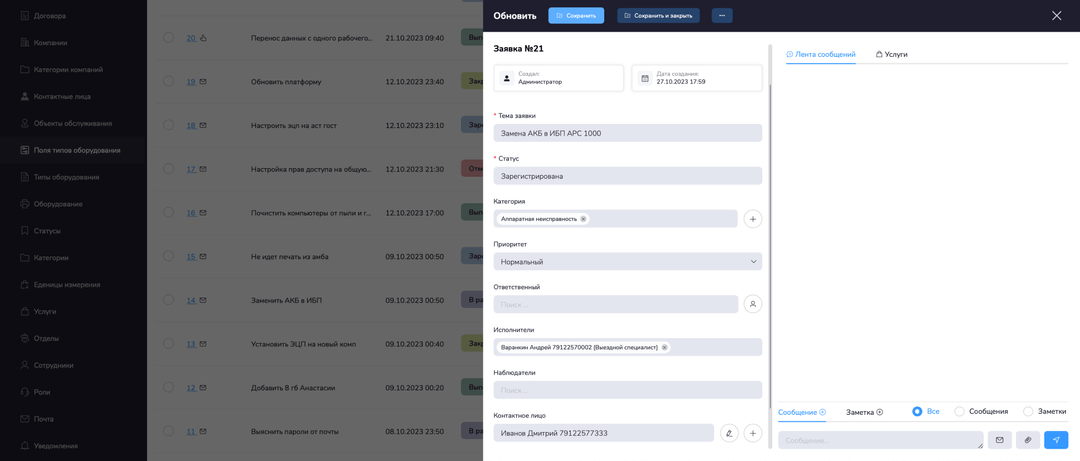Select the Сообщения radio filter

click(959, 411)
